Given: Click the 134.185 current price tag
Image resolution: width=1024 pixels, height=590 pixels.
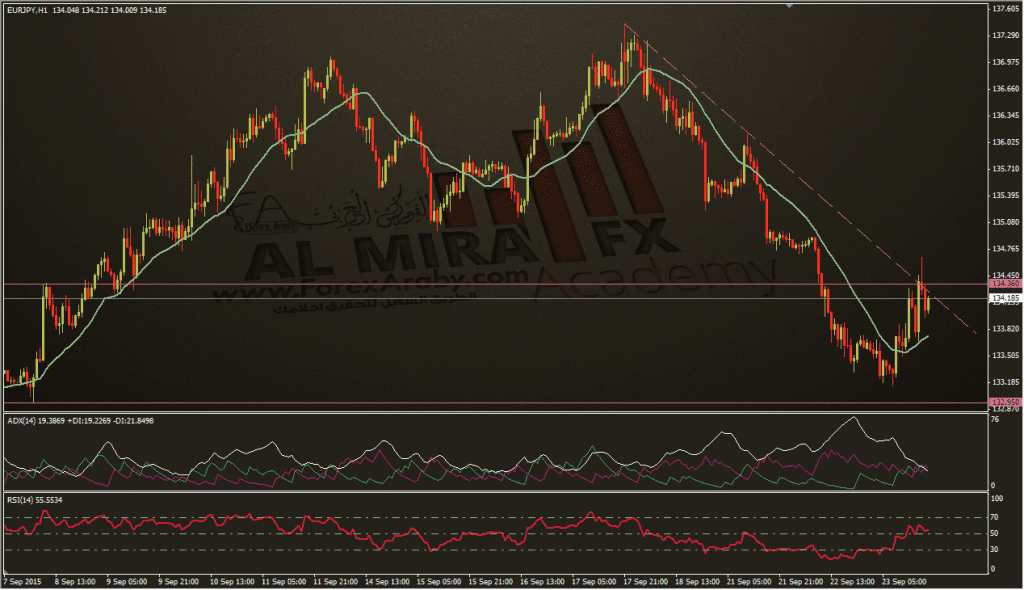Looking at the screenshot, I should coord(1006,299).
